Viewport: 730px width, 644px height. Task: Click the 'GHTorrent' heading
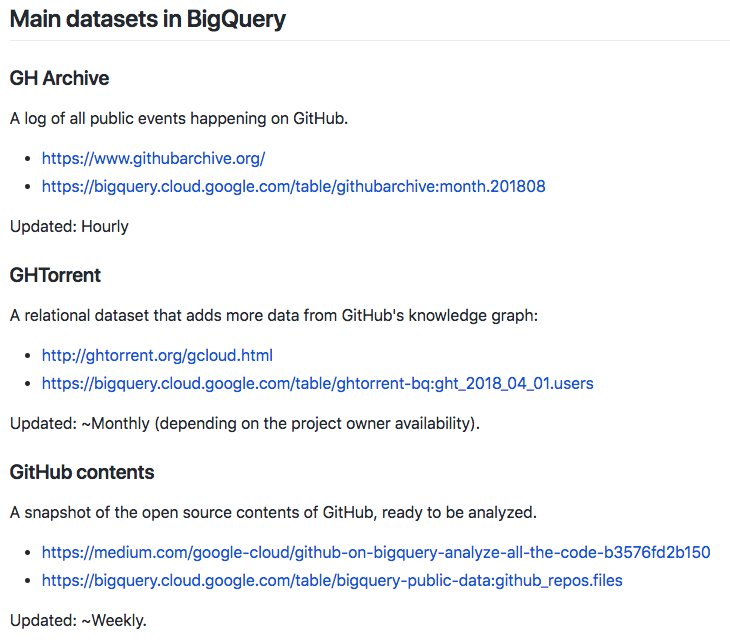(55, 275)
